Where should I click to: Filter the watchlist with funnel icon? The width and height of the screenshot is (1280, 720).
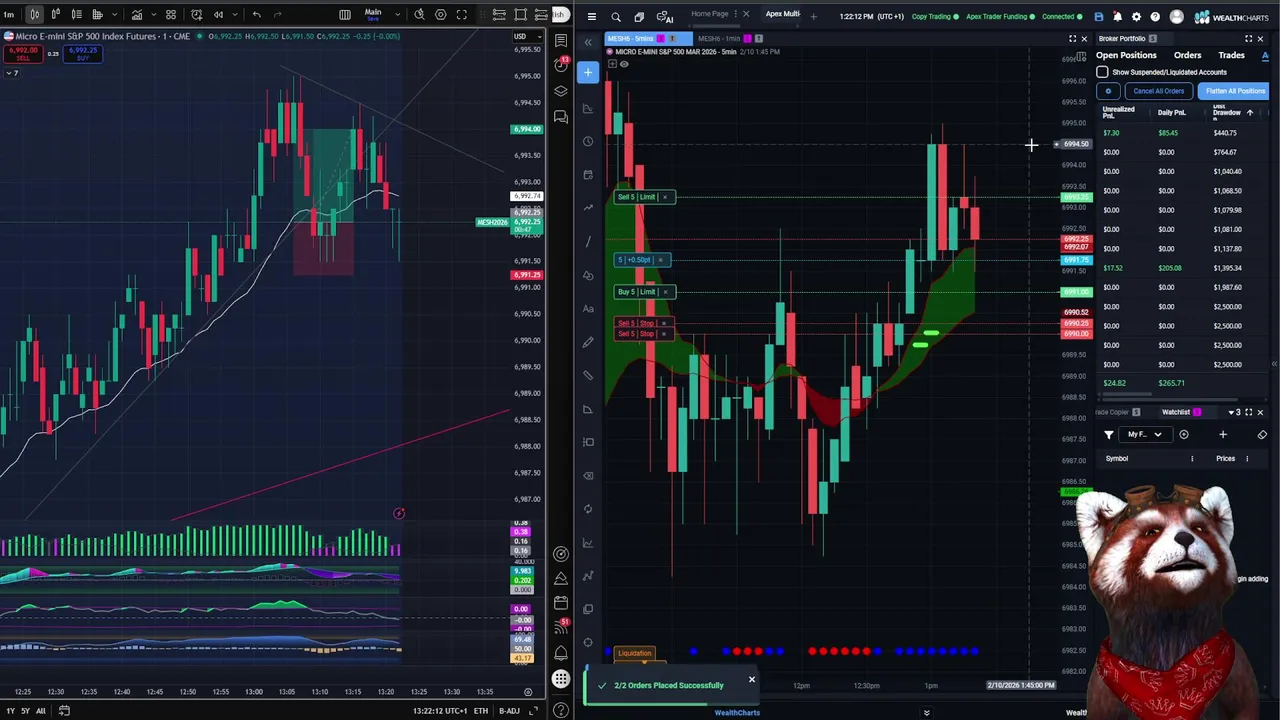coord(1109,435)
